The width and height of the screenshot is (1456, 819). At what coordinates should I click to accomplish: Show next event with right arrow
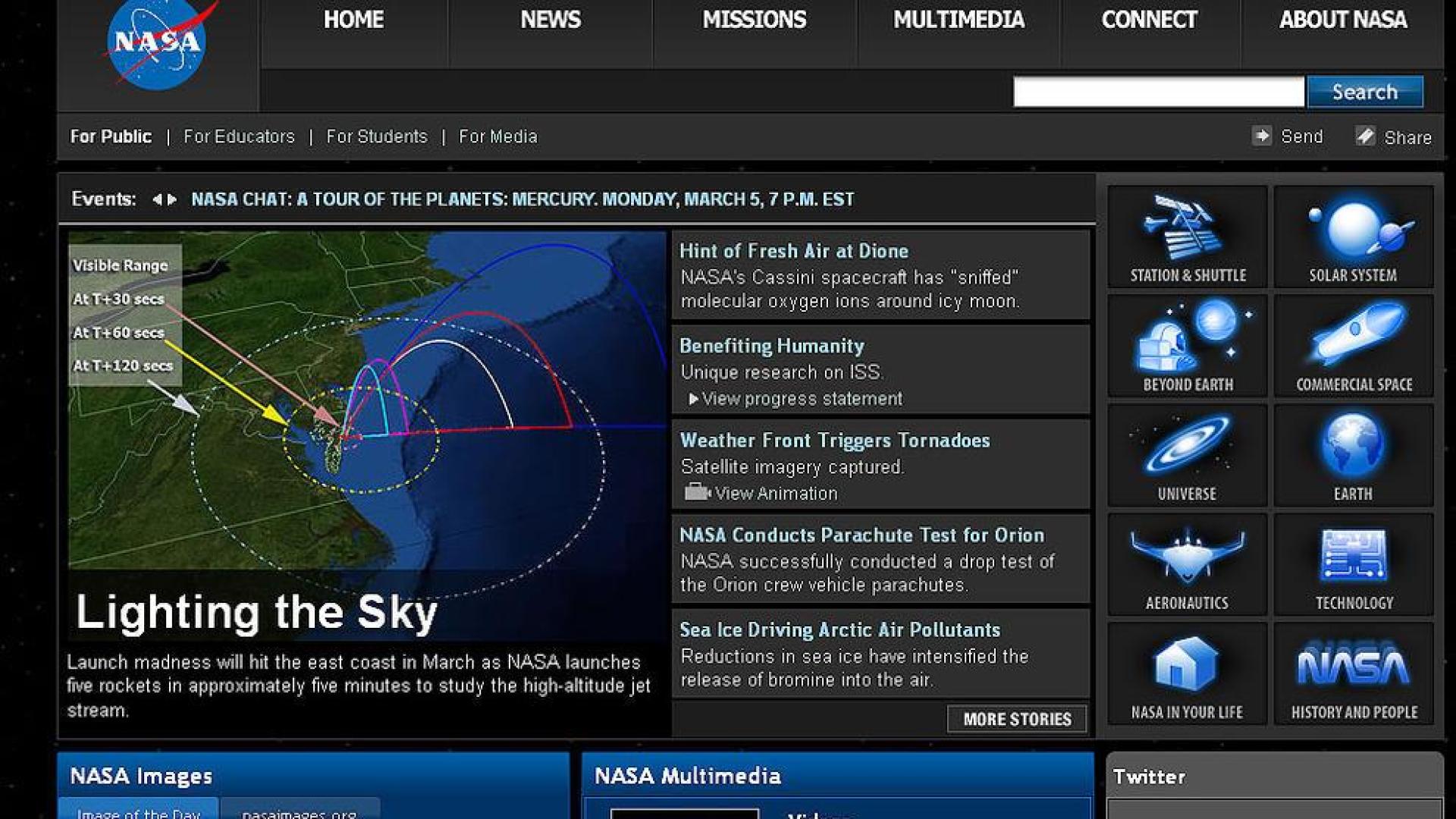[x=172, y=199]
